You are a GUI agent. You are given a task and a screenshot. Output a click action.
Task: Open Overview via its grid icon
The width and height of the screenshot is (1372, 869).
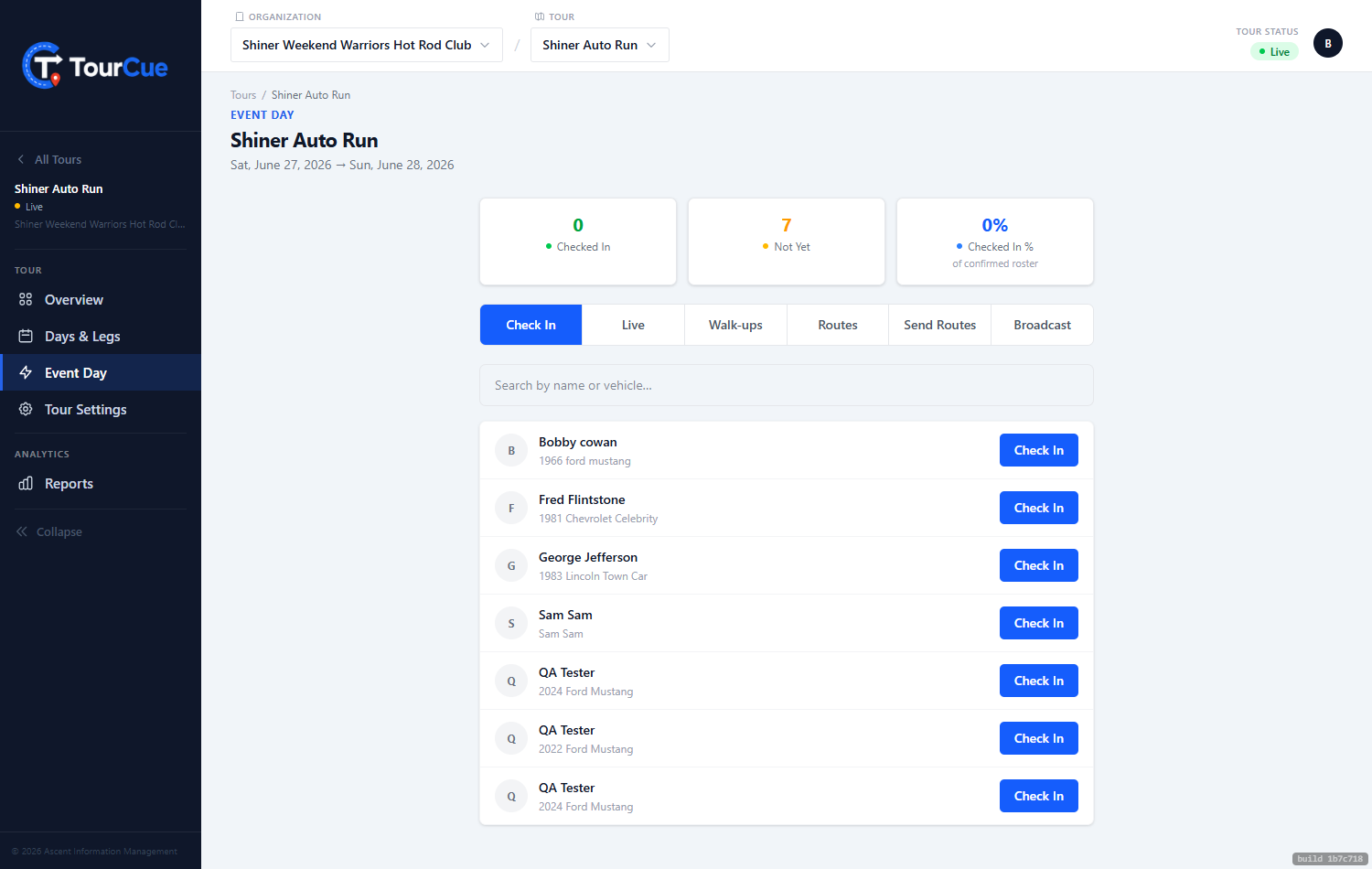click(26, 299)
